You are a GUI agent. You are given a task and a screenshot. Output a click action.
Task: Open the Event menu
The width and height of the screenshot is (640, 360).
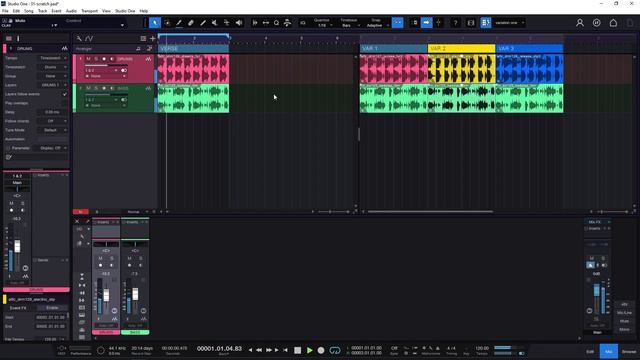click(56, 11)
